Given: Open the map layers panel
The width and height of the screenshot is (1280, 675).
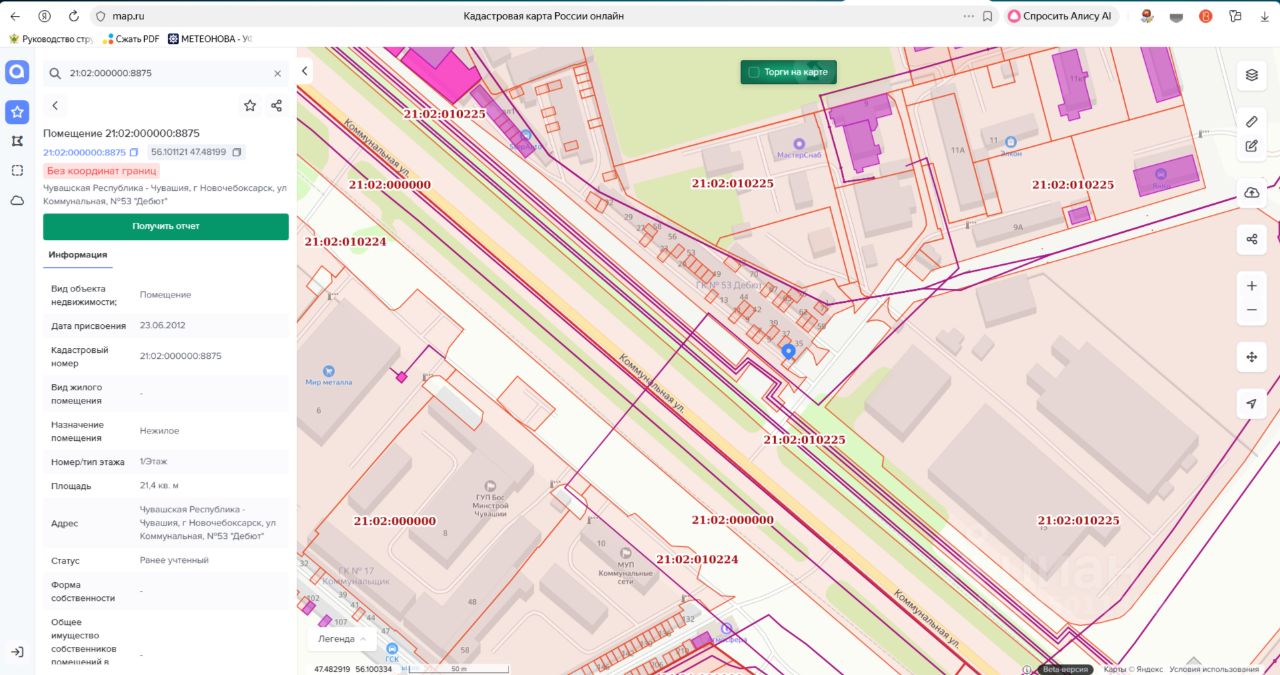Looking at the screenshot, I should pos(1251,75).
